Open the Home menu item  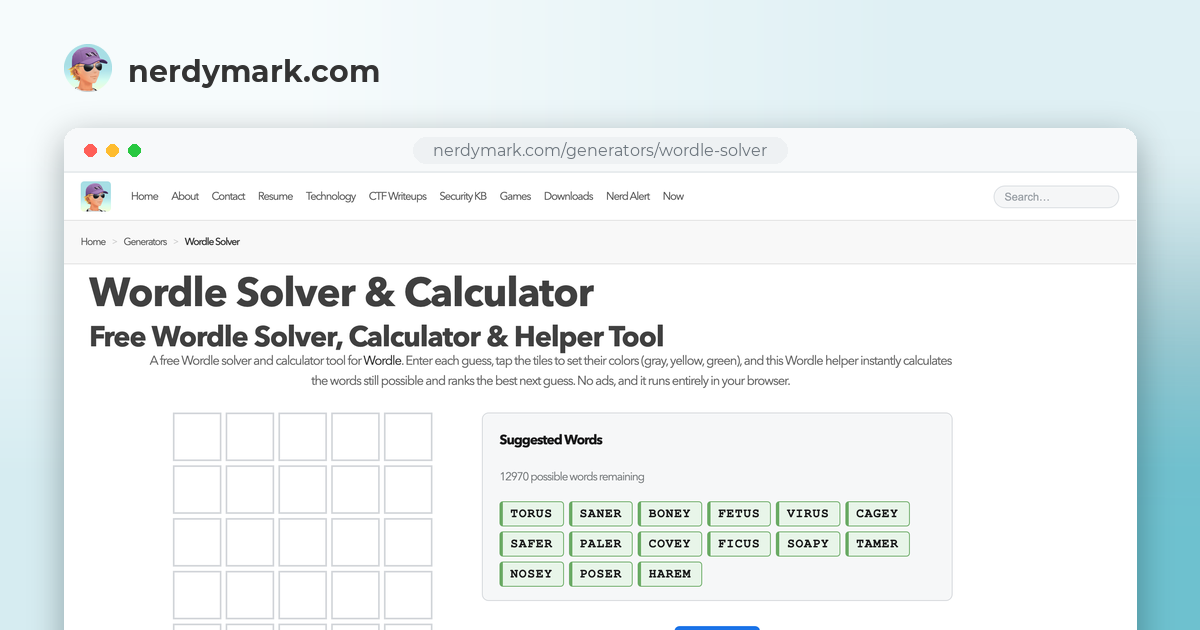pos(144,196)
